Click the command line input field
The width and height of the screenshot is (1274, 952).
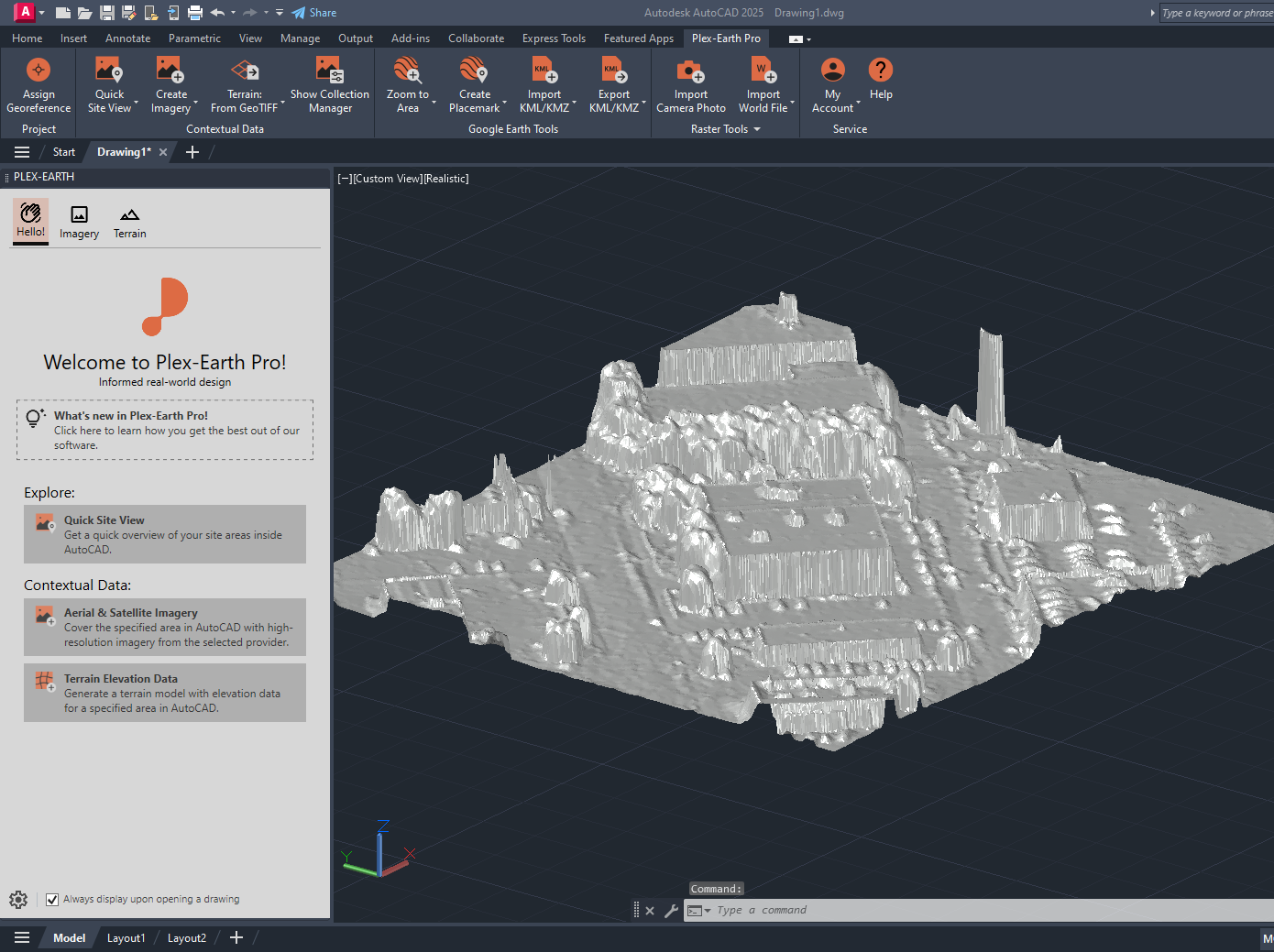point(994,910)
